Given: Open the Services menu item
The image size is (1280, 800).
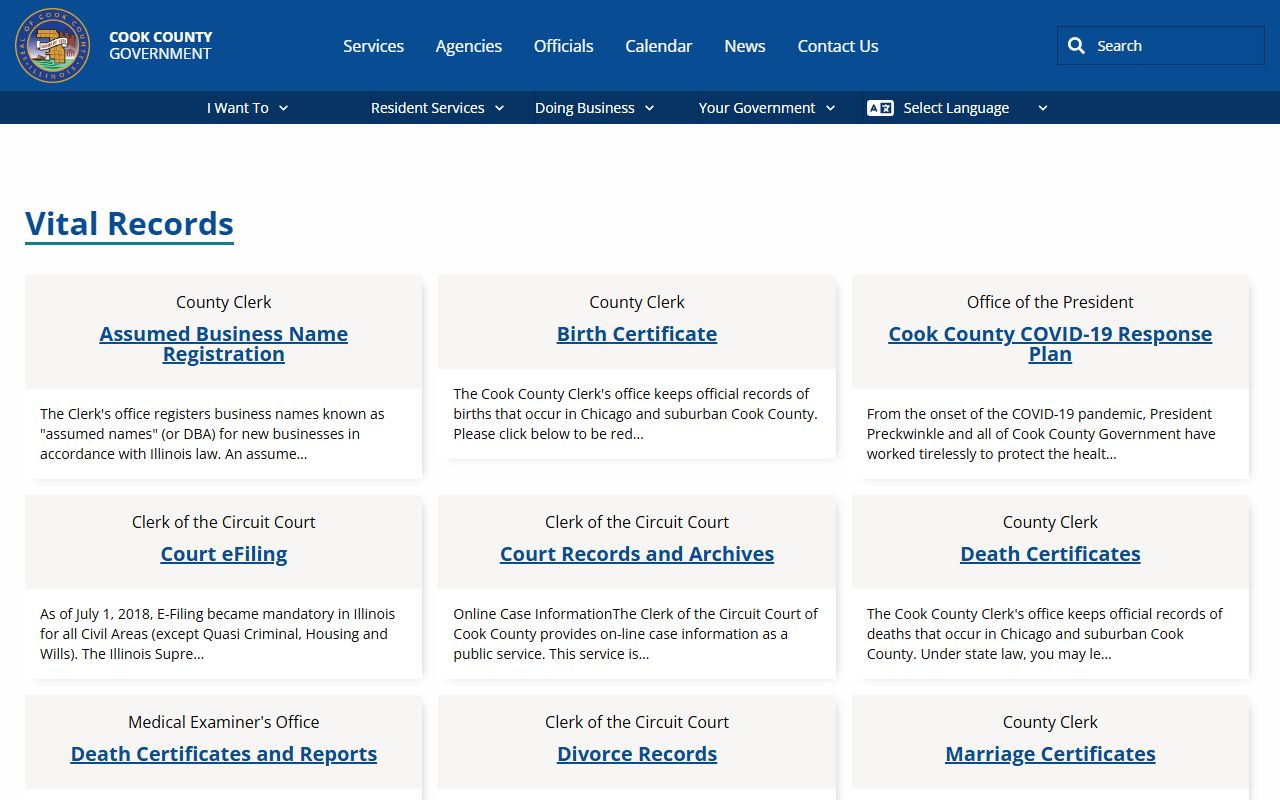Looking at the screenshot, I should (x=373, y=46).
